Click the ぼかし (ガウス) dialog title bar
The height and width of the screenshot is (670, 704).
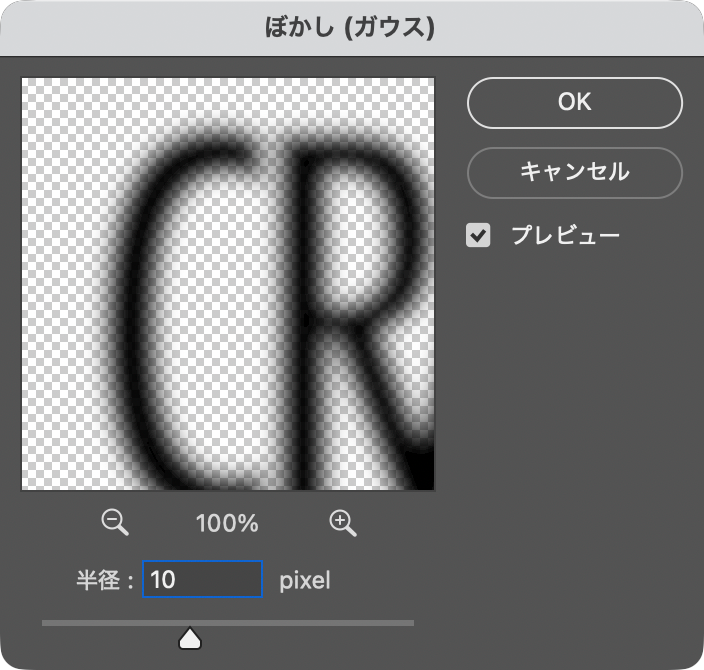351,28
